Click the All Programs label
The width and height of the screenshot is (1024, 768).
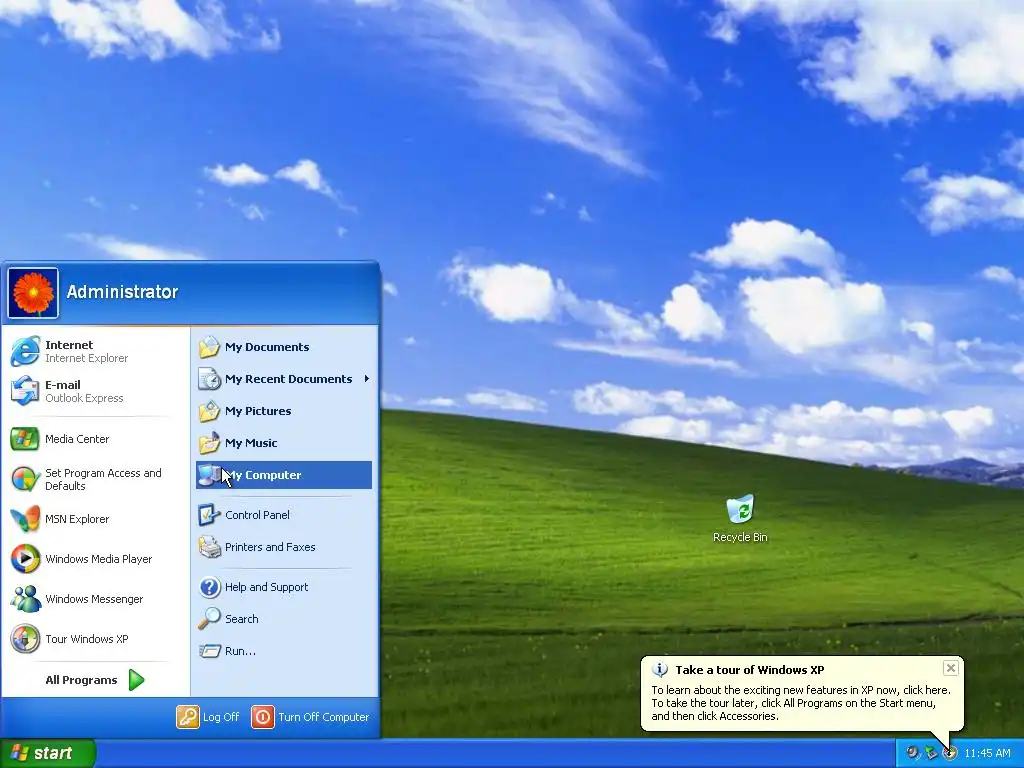click(81, 680)
